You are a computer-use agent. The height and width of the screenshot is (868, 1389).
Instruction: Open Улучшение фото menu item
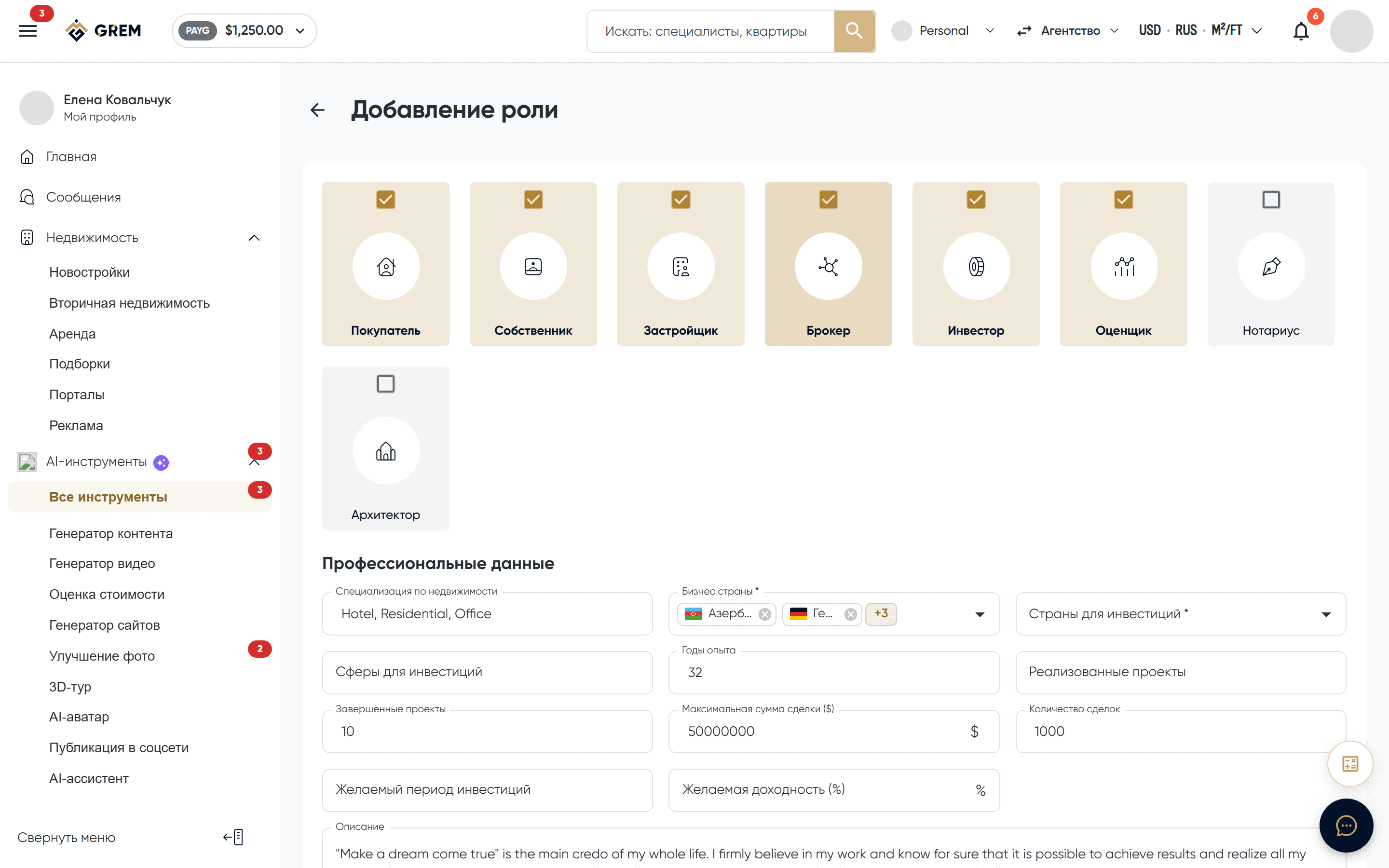[102, 656]
